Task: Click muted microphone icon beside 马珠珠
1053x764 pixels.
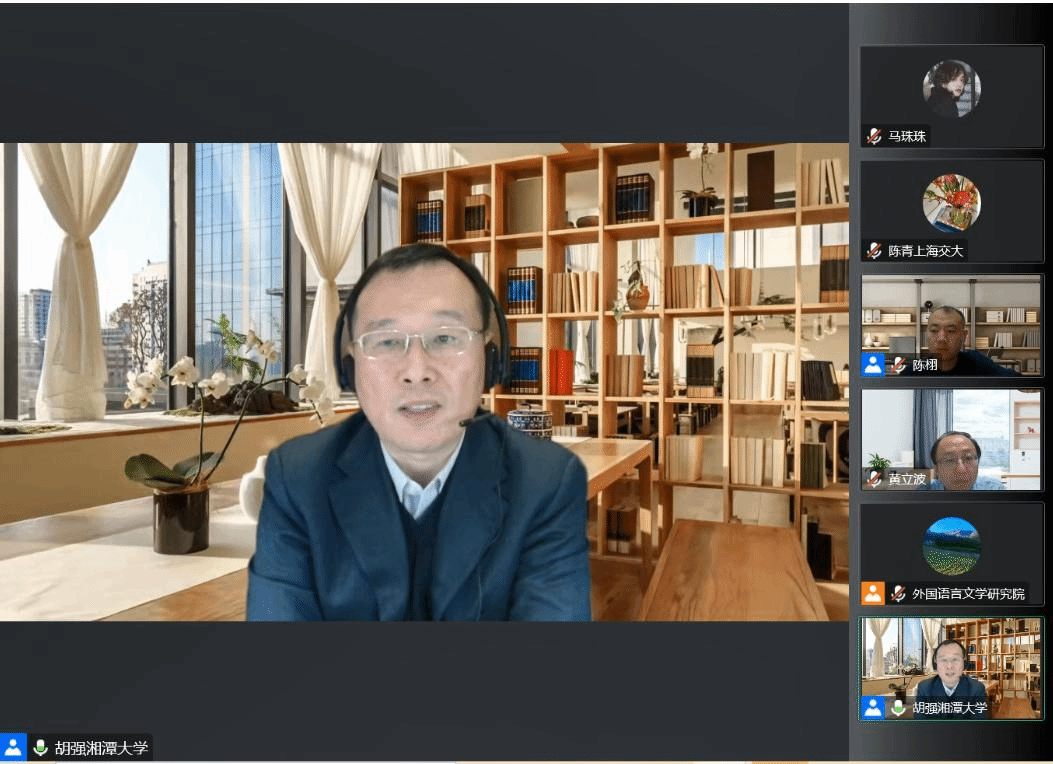Action: pos(875,136)
